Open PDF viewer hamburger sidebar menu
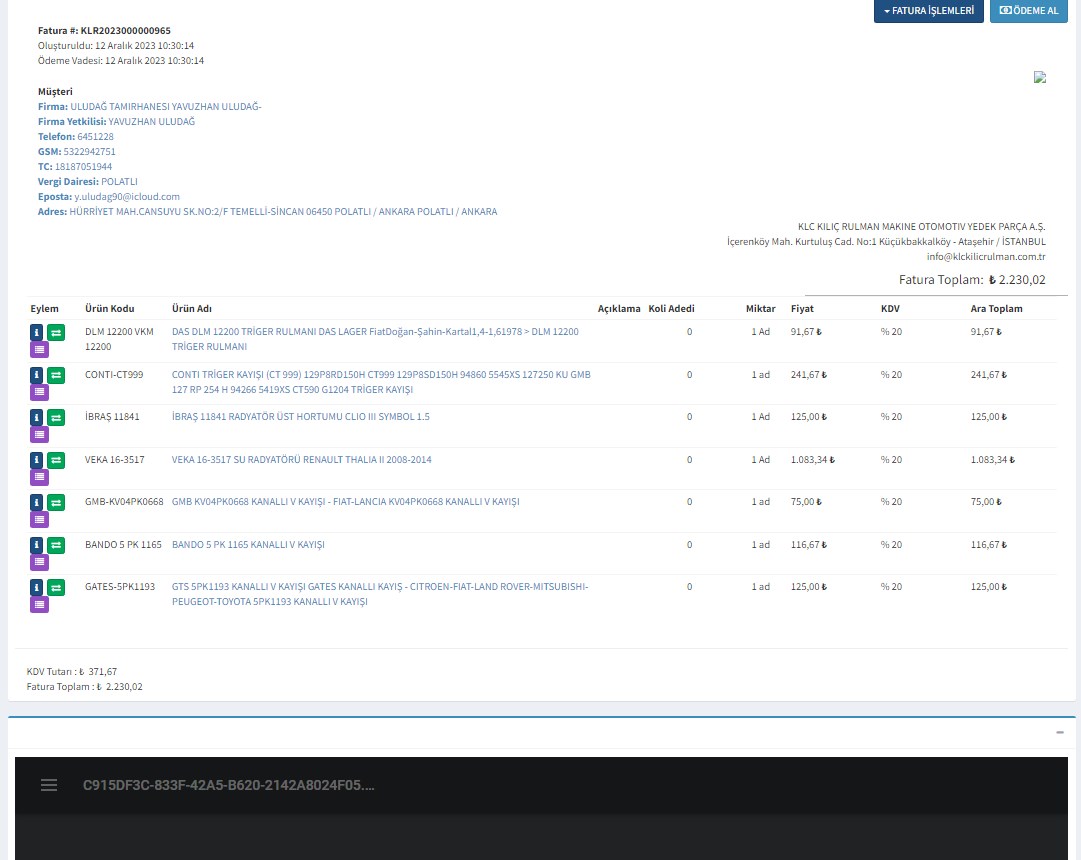 tap(49, 785)
